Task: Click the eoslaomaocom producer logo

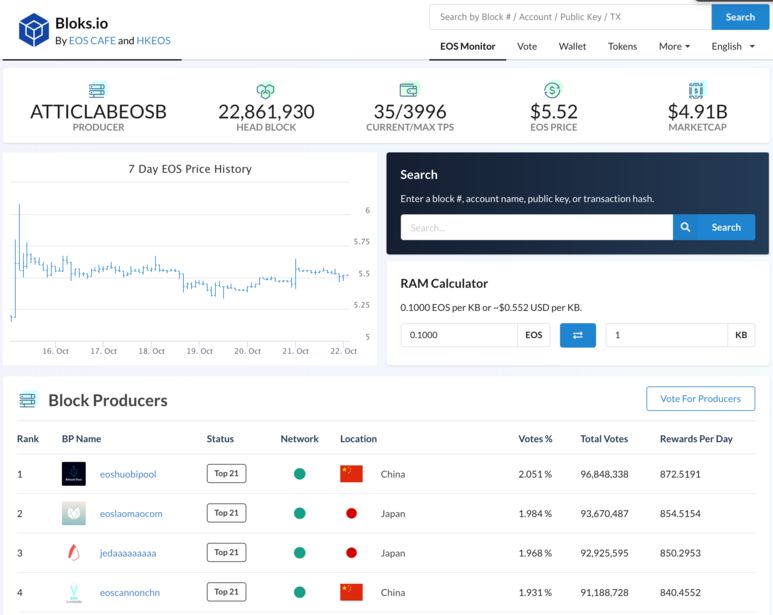Action: click(x=74, y=513)
